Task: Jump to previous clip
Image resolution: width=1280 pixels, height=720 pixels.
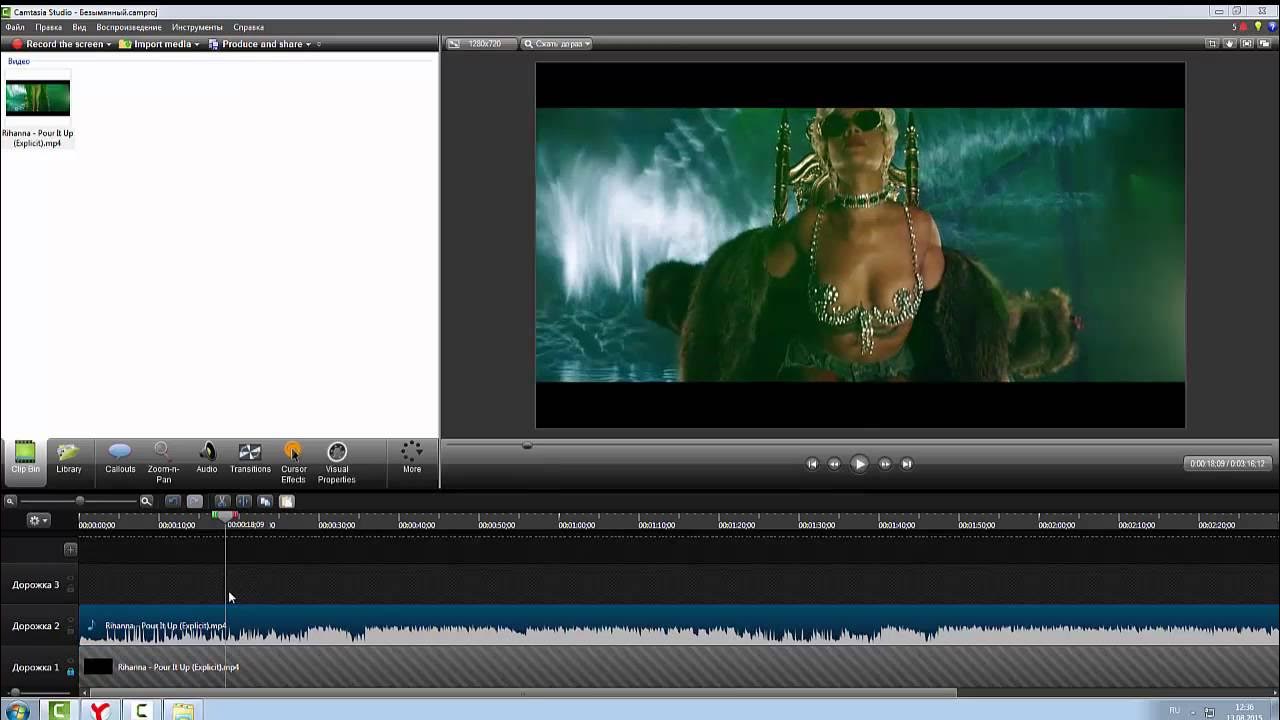Action: [x=812, y=463]
